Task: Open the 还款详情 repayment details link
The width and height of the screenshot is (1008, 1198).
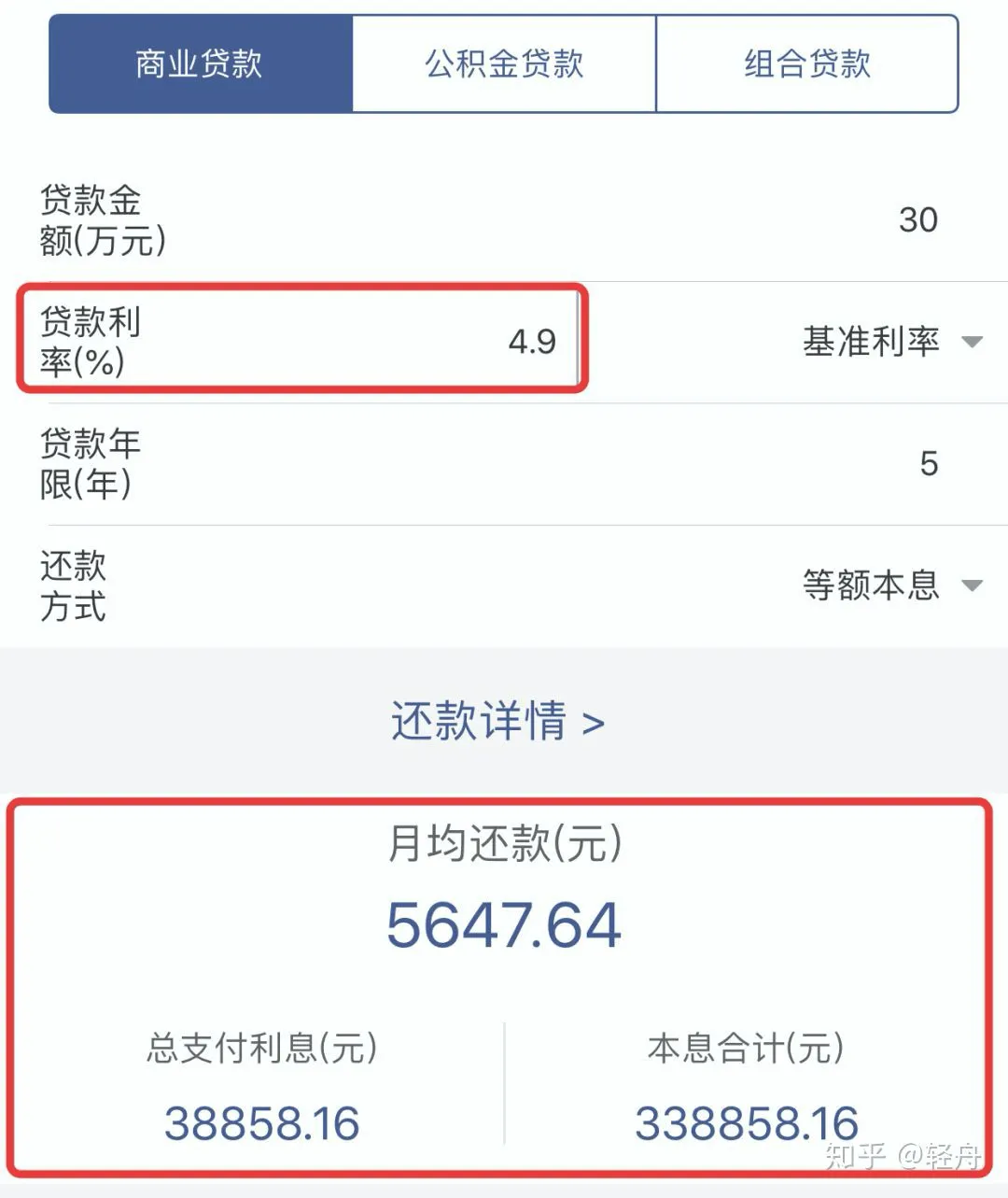Action: pos(478,722)
